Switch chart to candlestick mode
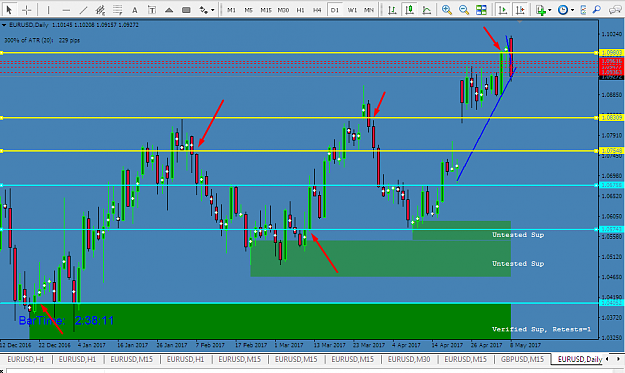625x373 pixels. (x=409, y=10)
